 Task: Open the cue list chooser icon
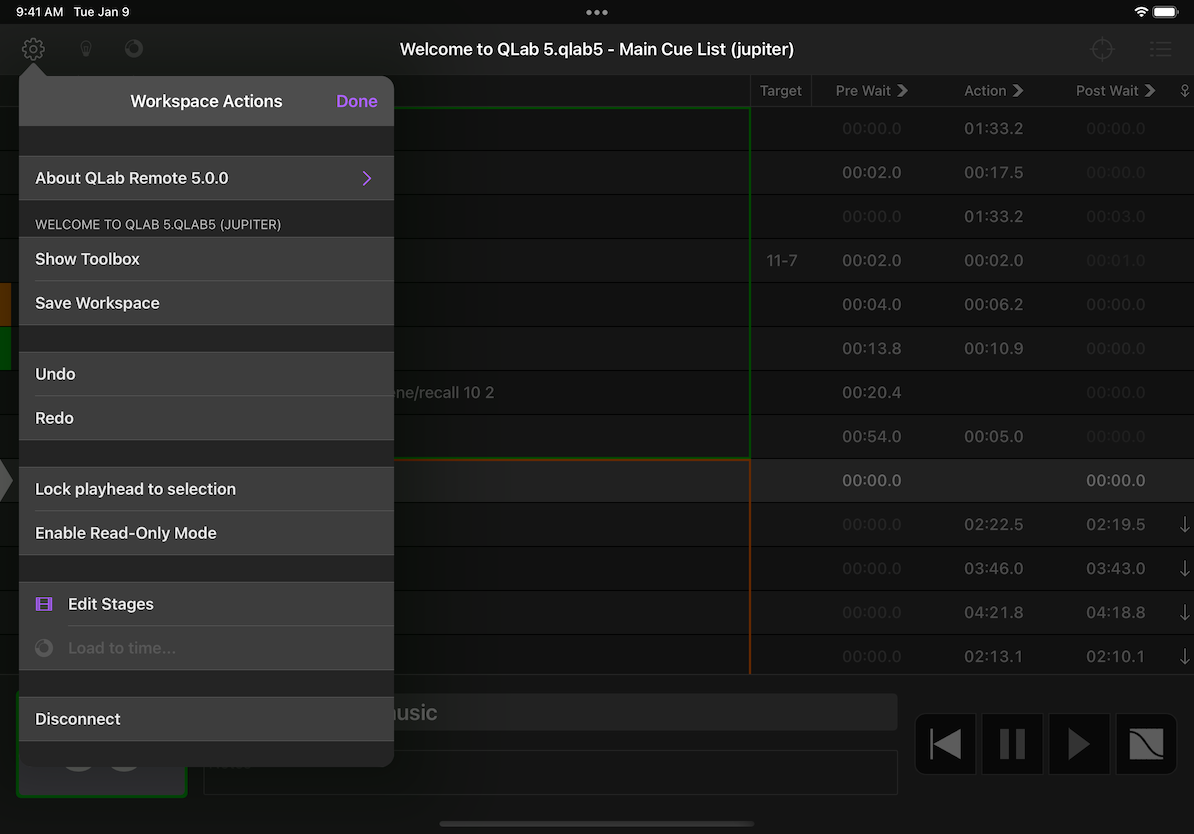tap(1160, 48)
